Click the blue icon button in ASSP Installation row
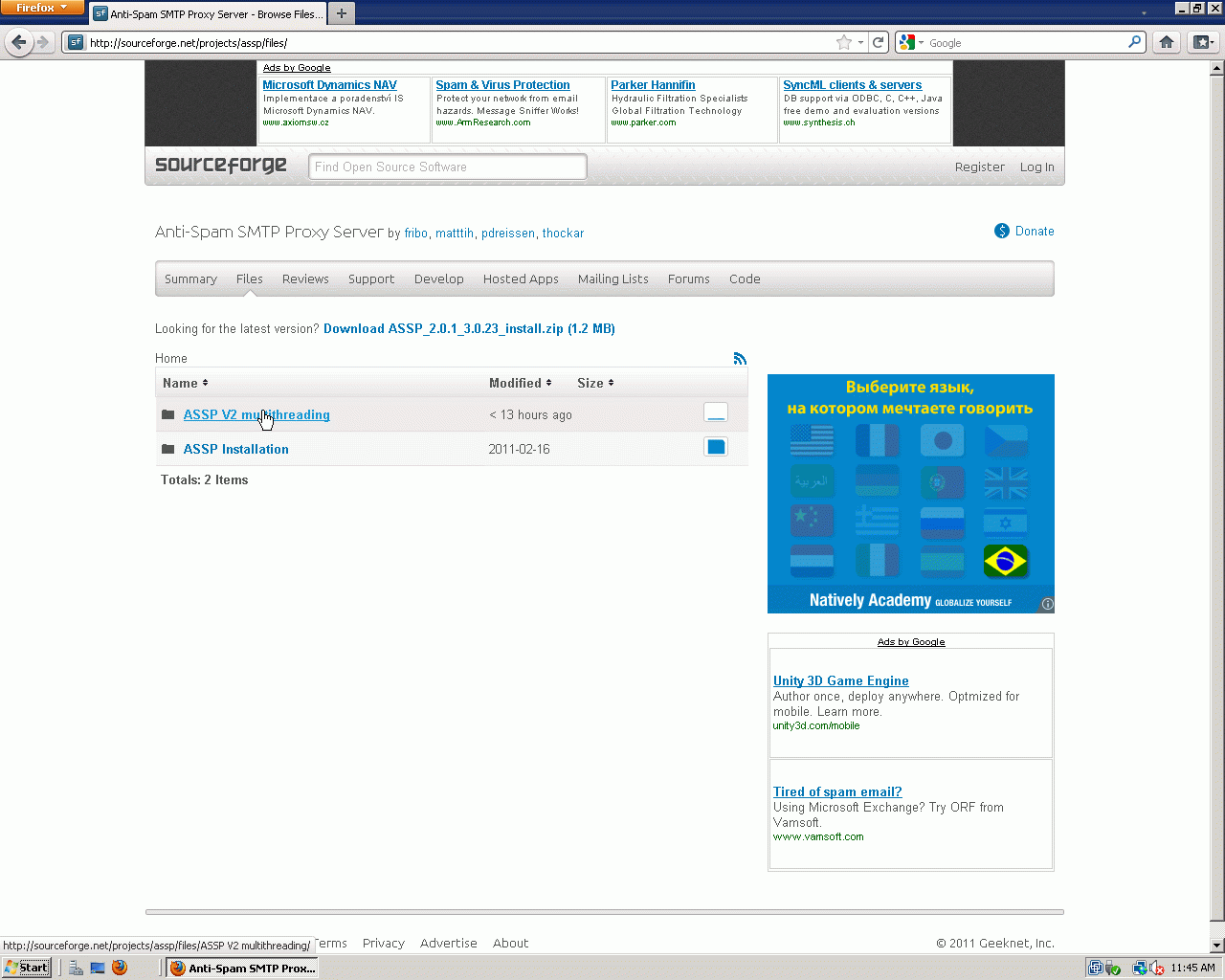This screenshot has height=980, width=1225. click(716, 447)
